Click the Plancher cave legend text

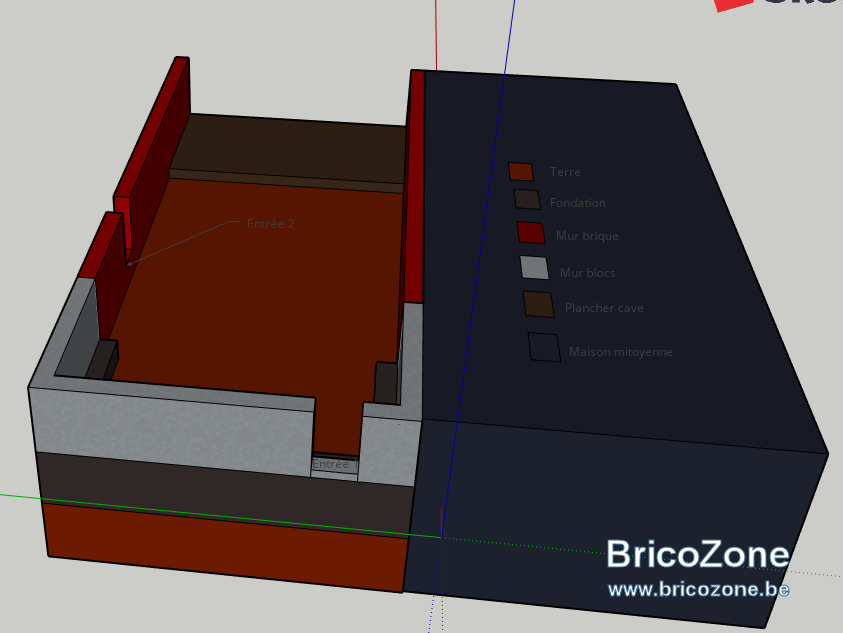604,308
